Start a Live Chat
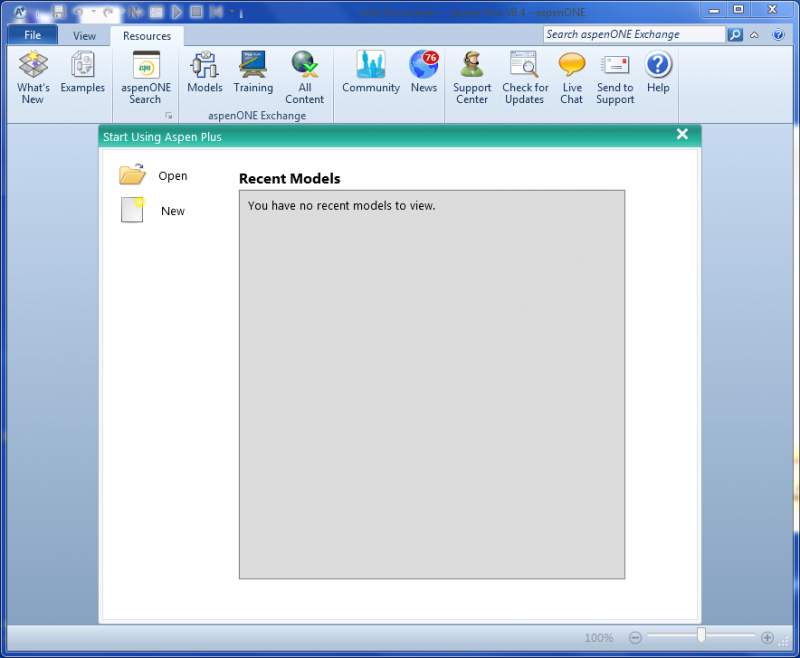This screenshot has height=658, width=800. 571,77
